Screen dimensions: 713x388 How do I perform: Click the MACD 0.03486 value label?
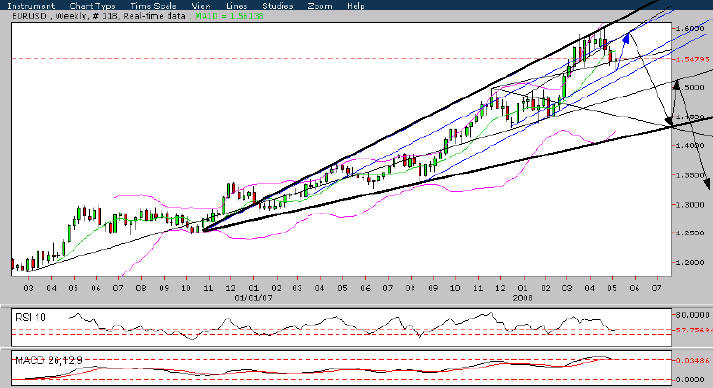[693, 360]
